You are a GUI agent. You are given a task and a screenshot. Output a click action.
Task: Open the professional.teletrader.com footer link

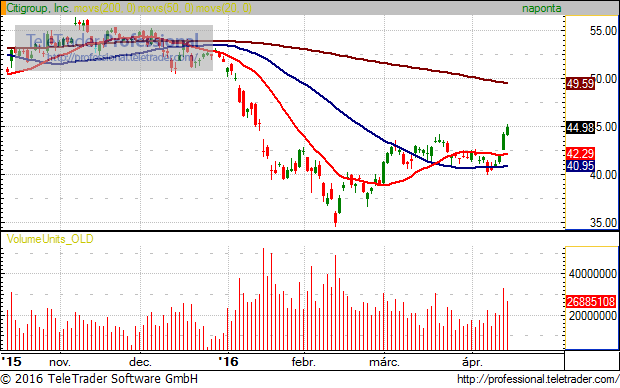(537, 379)
